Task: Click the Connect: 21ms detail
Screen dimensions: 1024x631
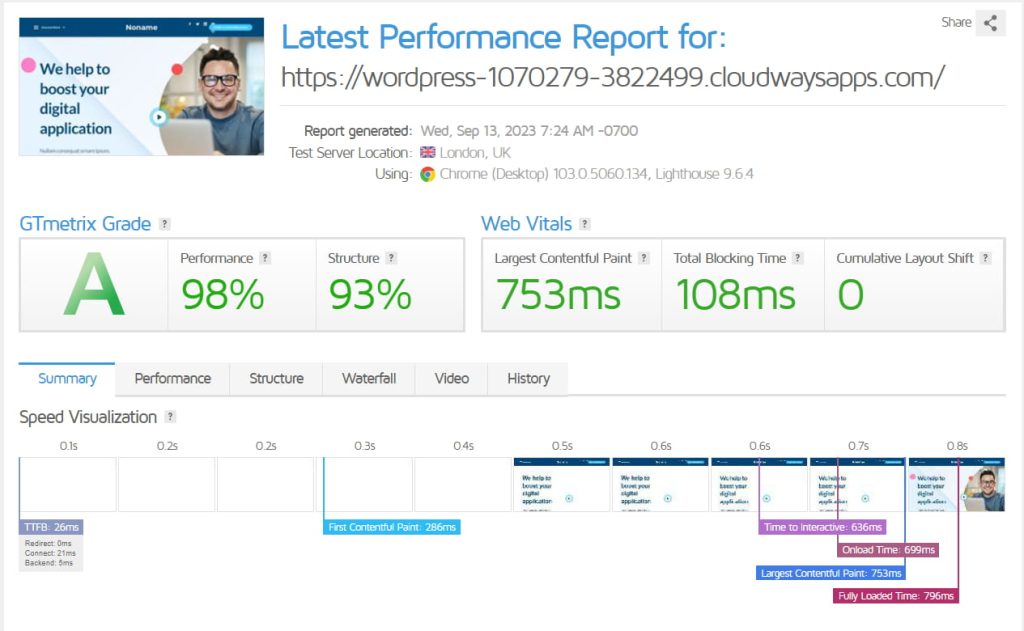Action: [50, 553]
